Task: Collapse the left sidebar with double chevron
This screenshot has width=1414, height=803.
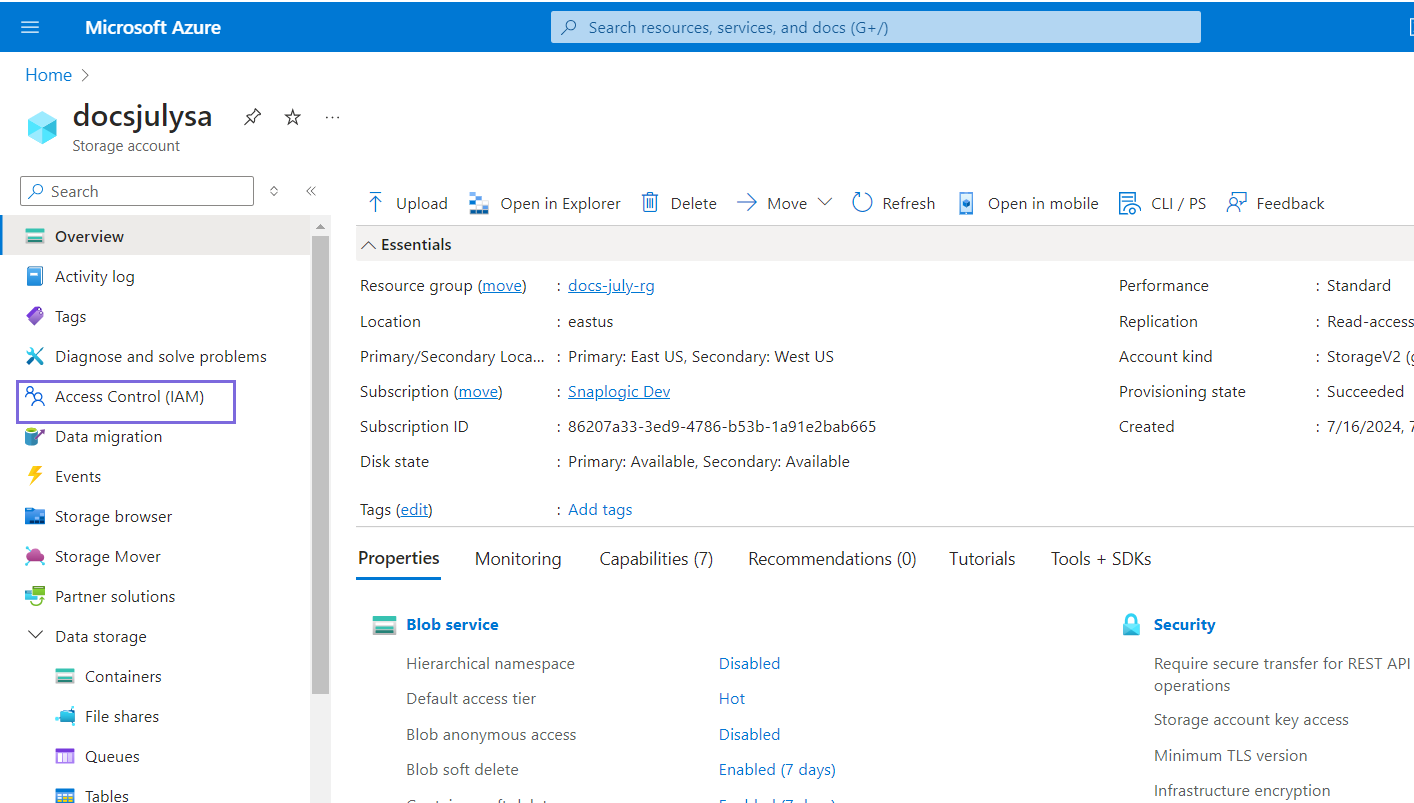Action: (311, 191)
